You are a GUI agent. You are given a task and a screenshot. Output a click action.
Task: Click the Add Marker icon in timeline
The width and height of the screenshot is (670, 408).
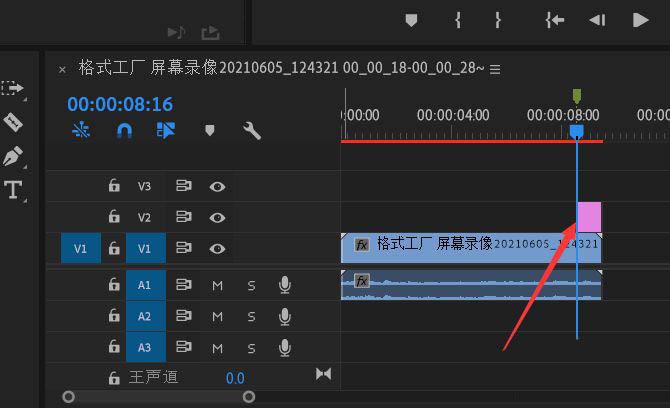pyautogui.click(x=209, y=130)
